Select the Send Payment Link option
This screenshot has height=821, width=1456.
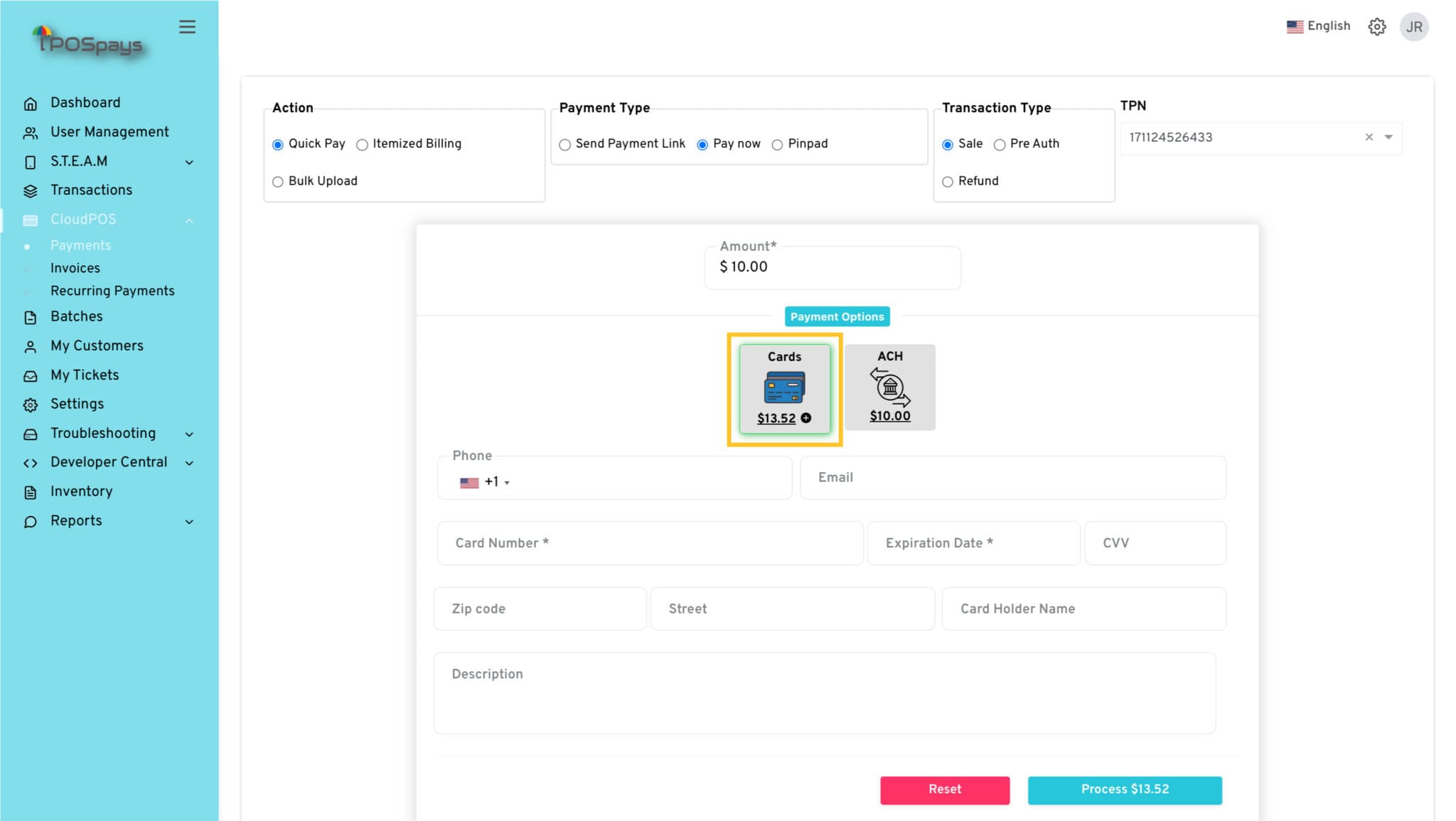click(x=565, y=145)
